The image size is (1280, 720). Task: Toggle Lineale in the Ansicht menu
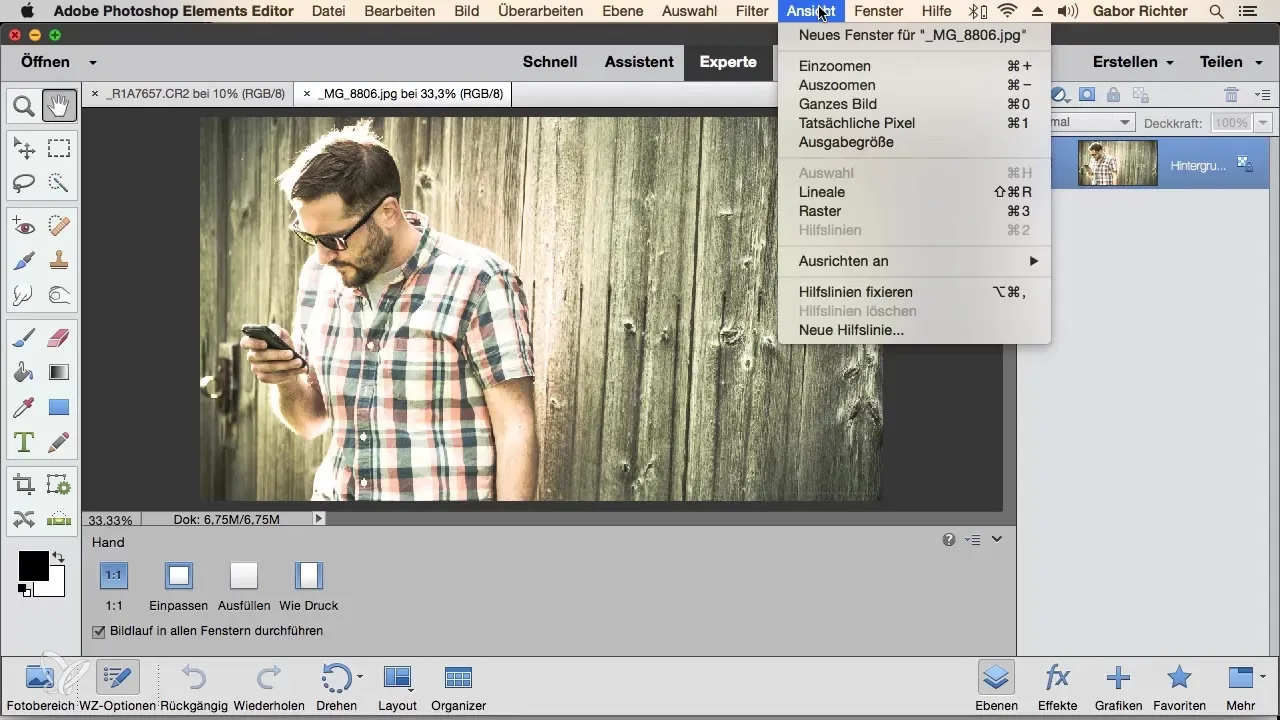[822, 192]
